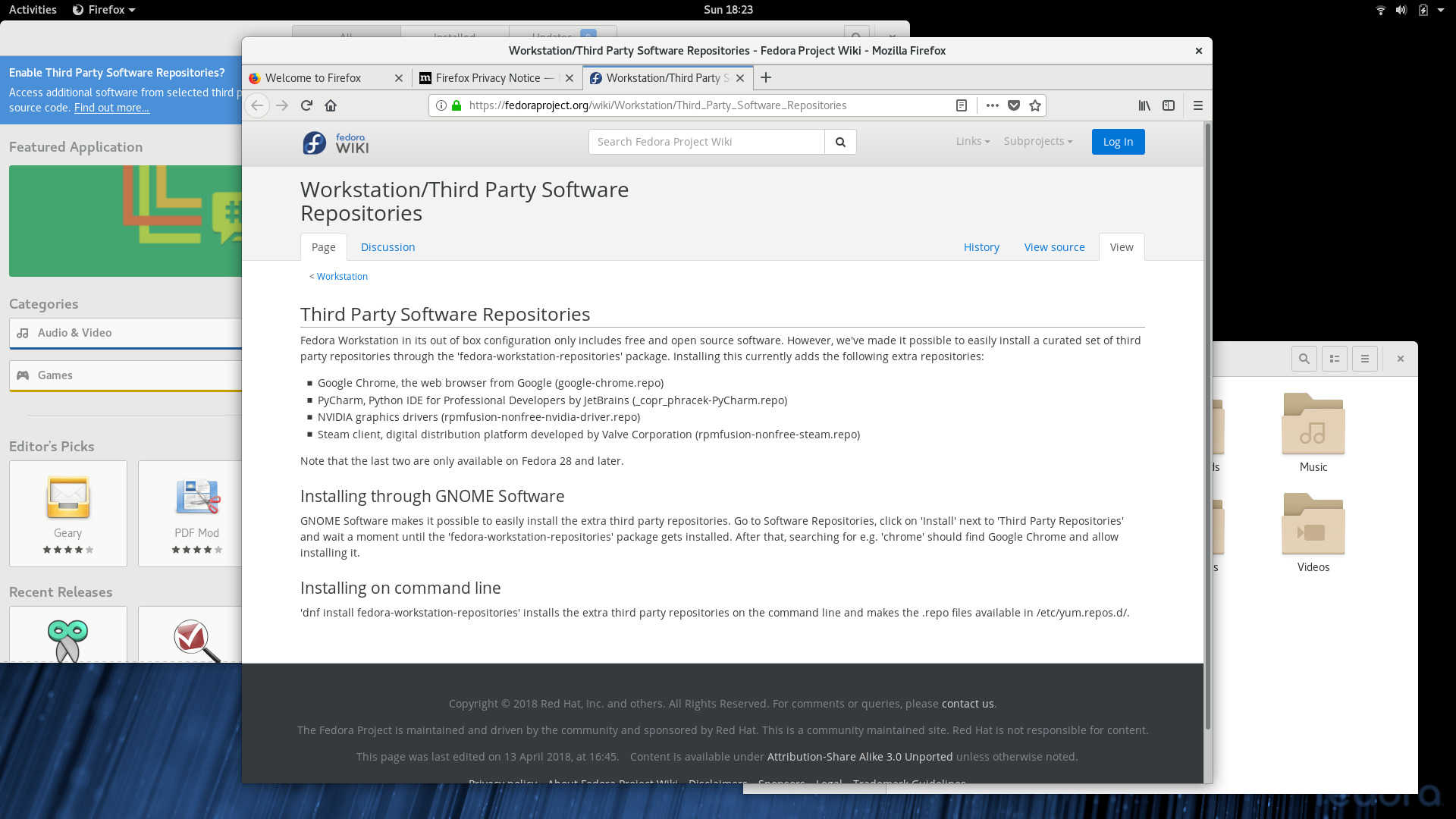Open search in Files window
The height and width of the screenshot is (819, 1456).
click(x=1304, y=359)
